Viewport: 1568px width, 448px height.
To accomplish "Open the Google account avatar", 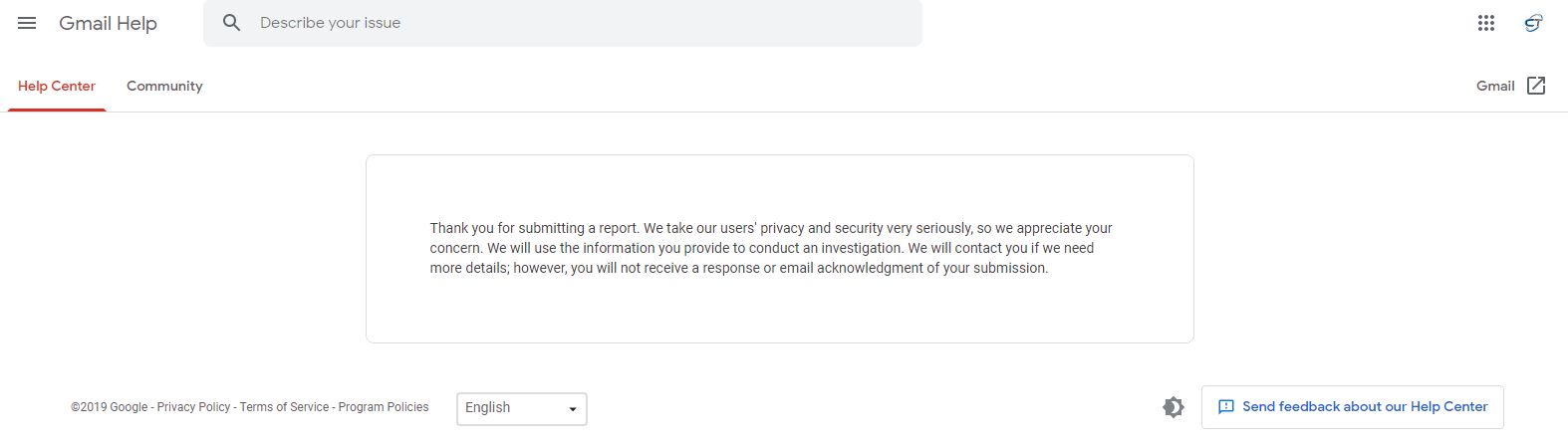I will (x=1533, y=23).
